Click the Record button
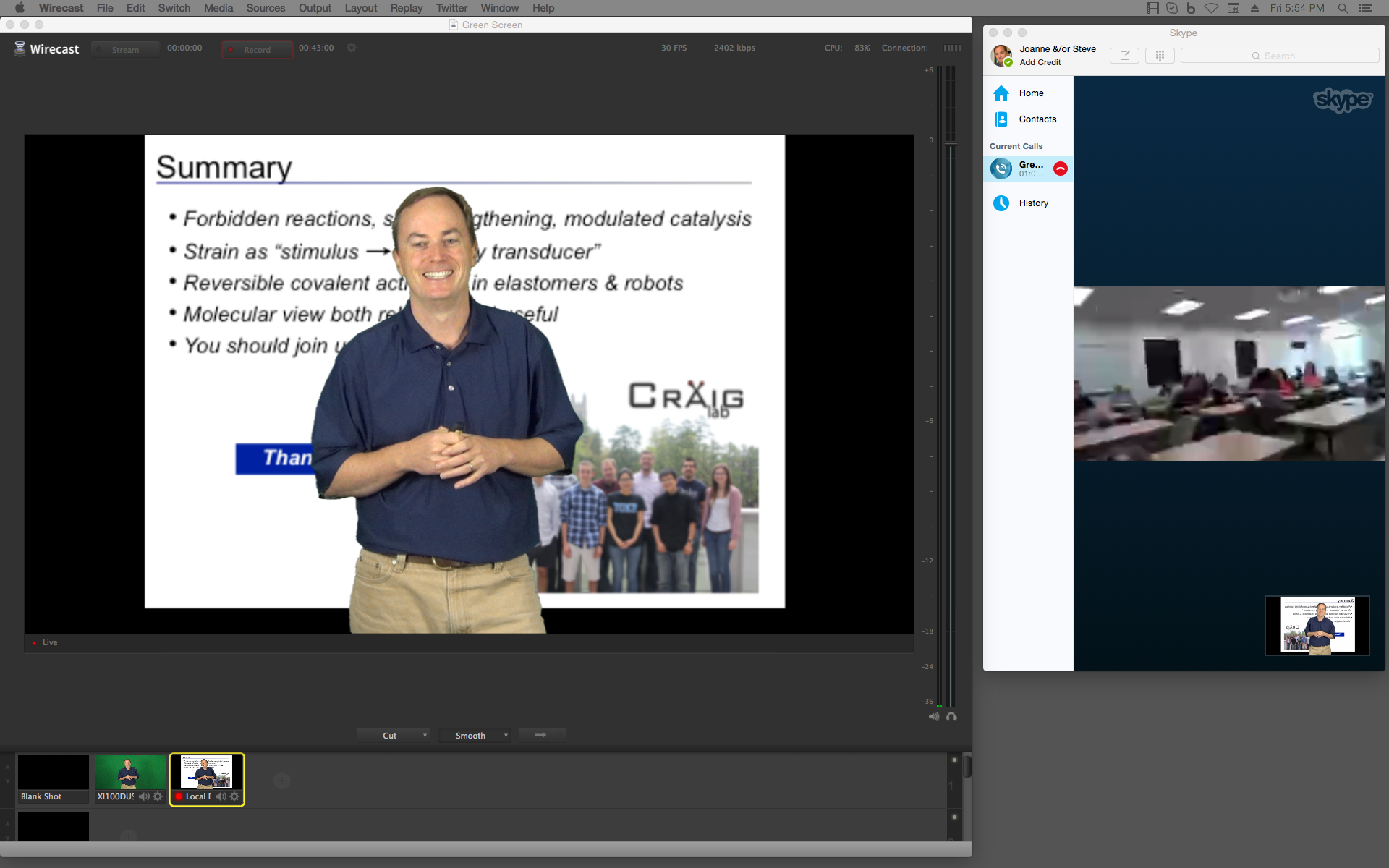 (x=257, y=49)
